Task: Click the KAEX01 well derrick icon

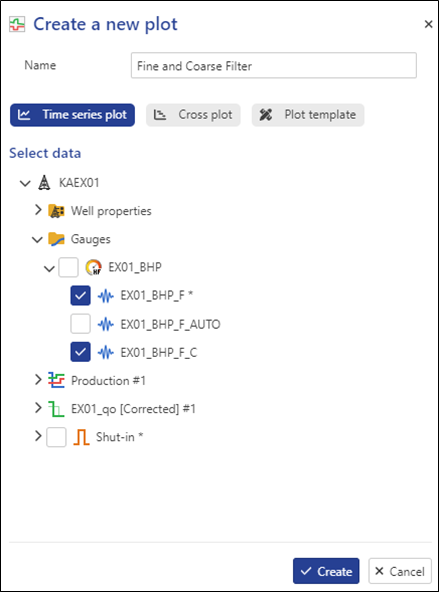Action: pyautogui.click(x=44, y=183)
